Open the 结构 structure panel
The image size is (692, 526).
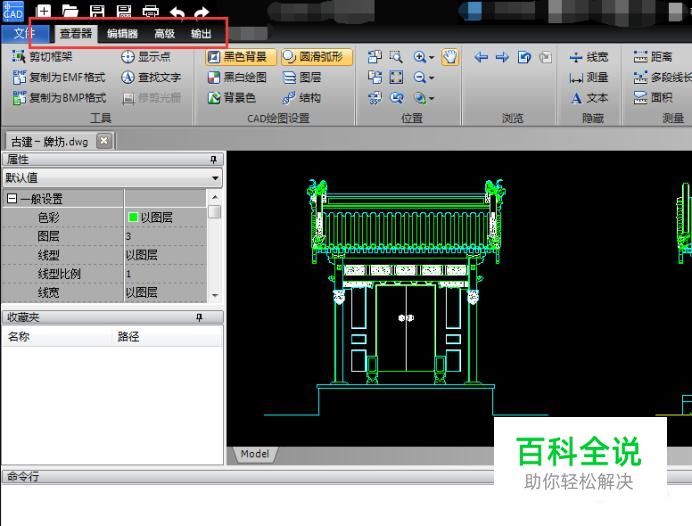point(301,98)
